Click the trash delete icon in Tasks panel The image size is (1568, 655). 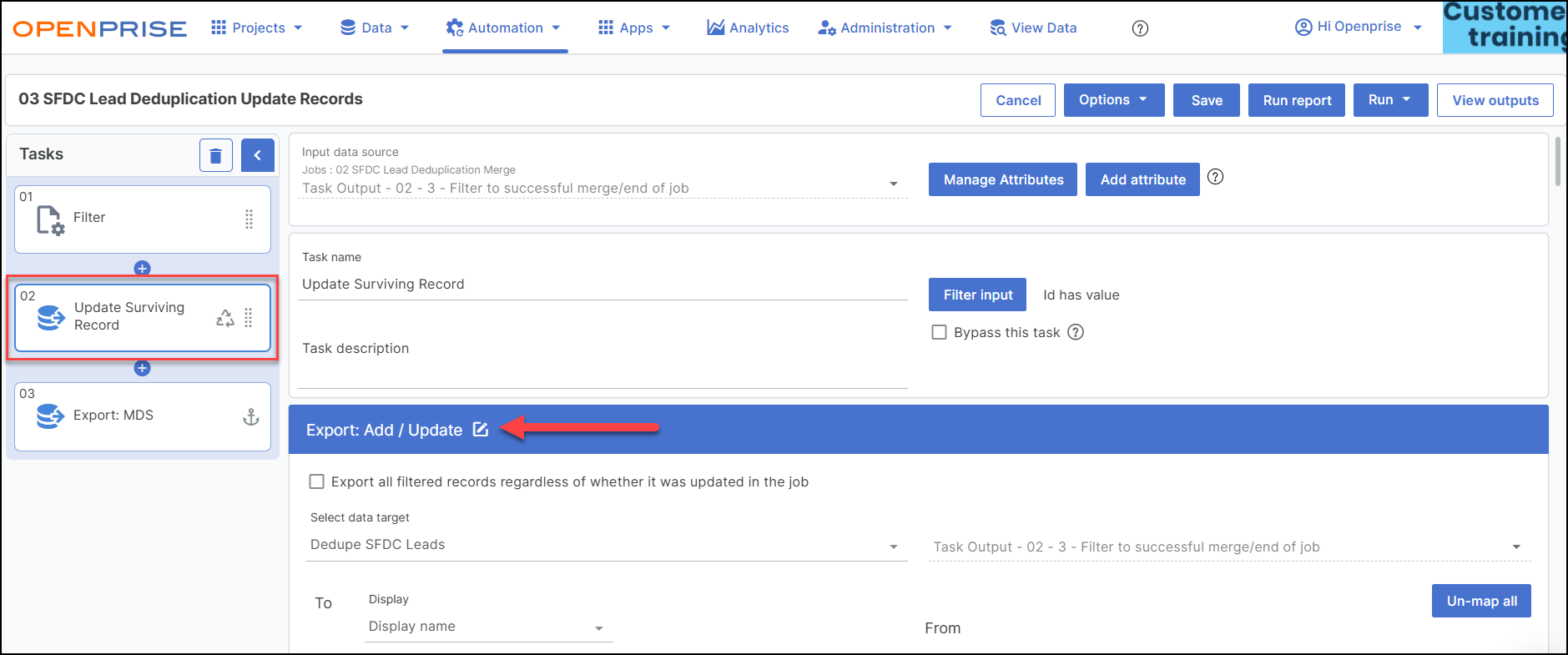point(215,155)
